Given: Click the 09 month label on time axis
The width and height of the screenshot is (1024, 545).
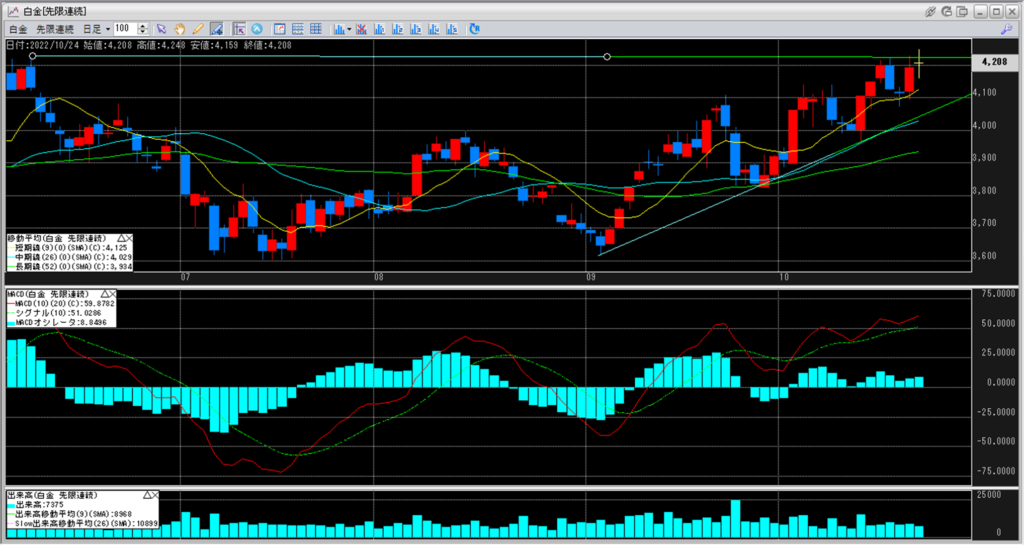Looking at the screenshot, I should pyautogui.click(x=590, y=277).
